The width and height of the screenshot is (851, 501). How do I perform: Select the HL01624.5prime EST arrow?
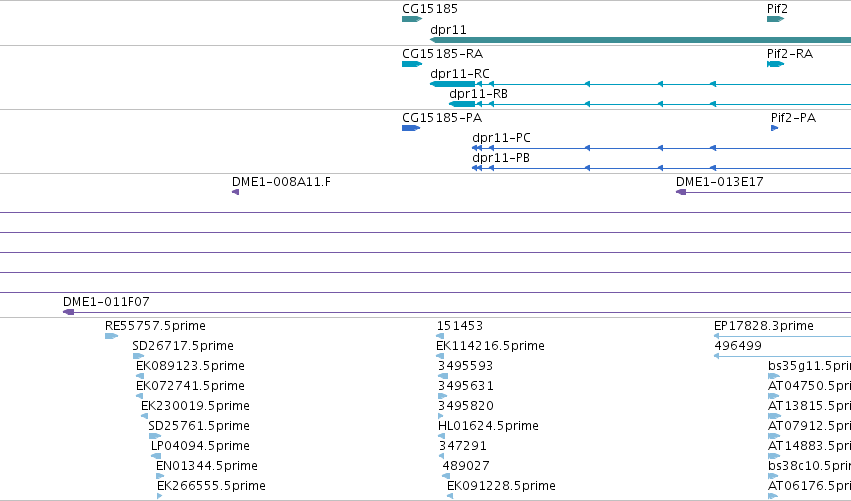click(441, 436)
